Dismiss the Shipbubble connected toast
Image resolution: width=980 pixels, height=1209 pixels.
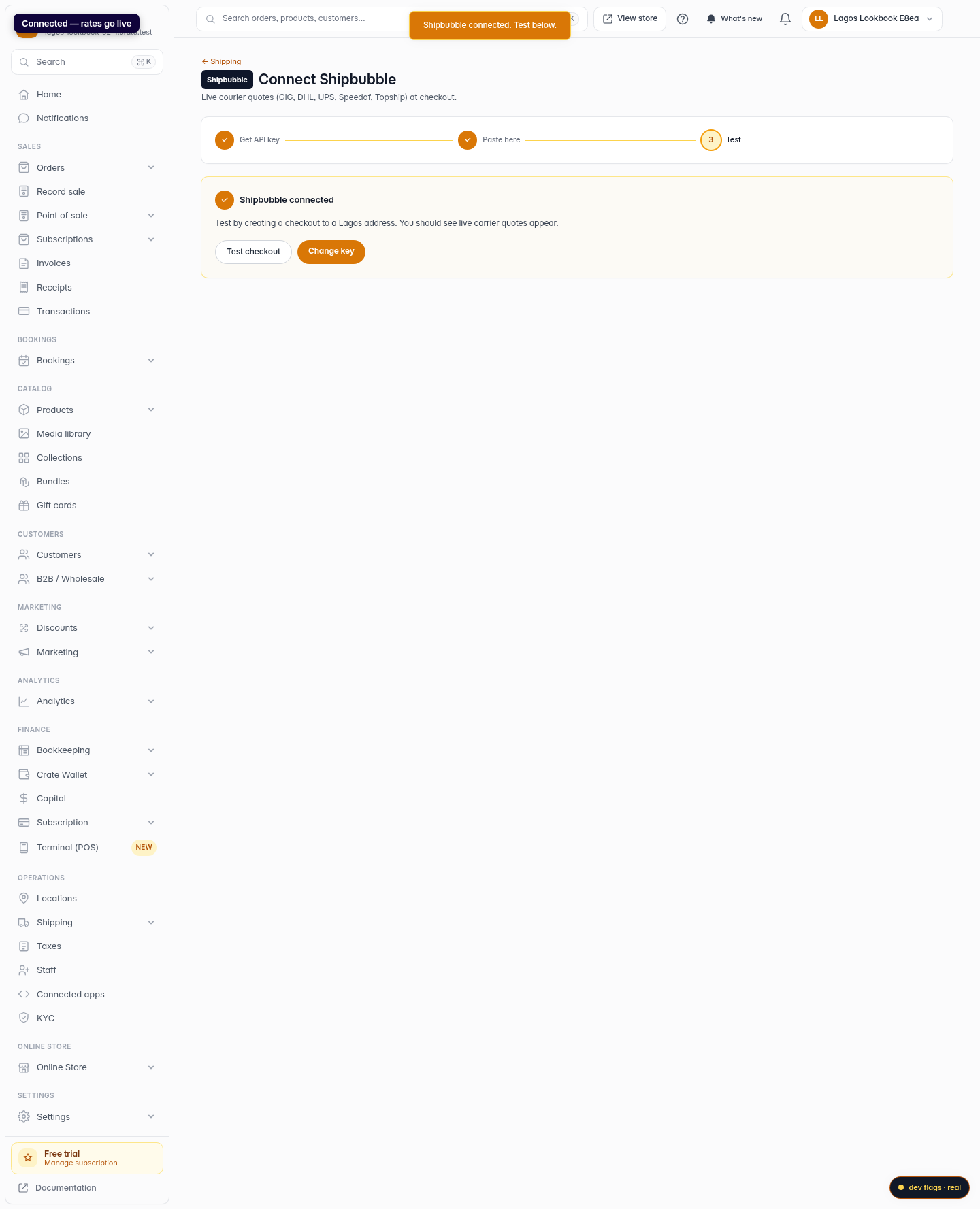[x=490, y=26]
